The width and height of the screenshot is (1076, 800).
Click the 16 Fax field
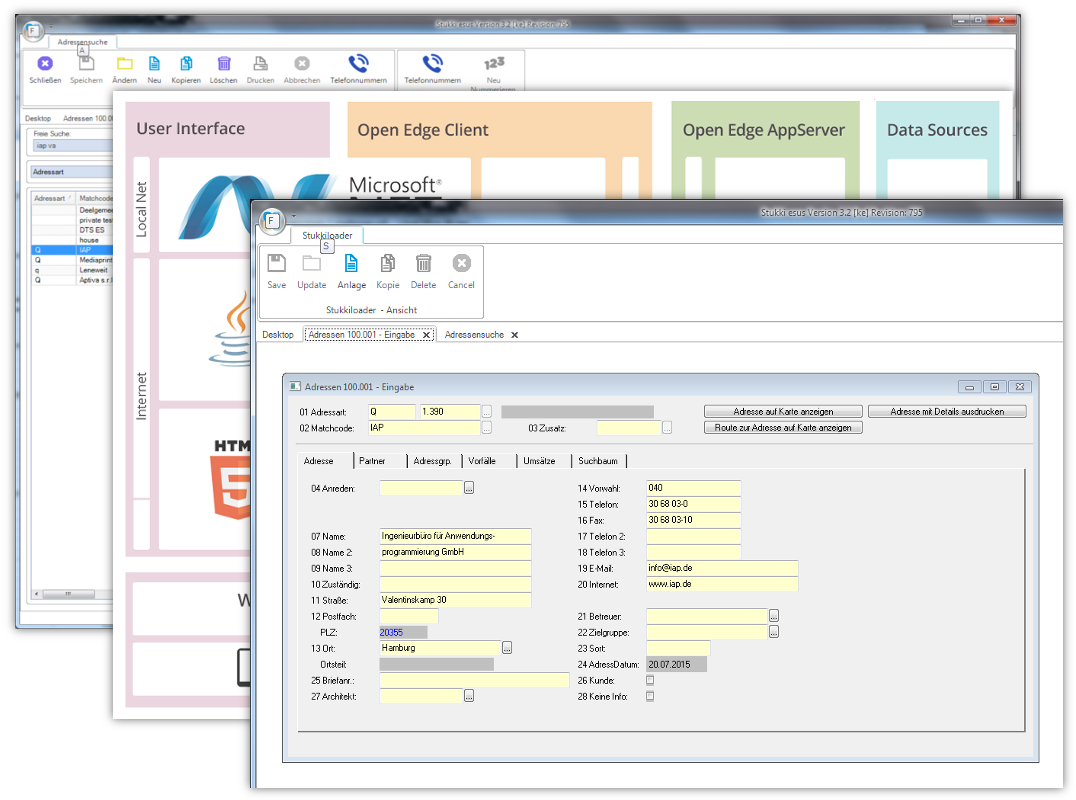(693, 520)
